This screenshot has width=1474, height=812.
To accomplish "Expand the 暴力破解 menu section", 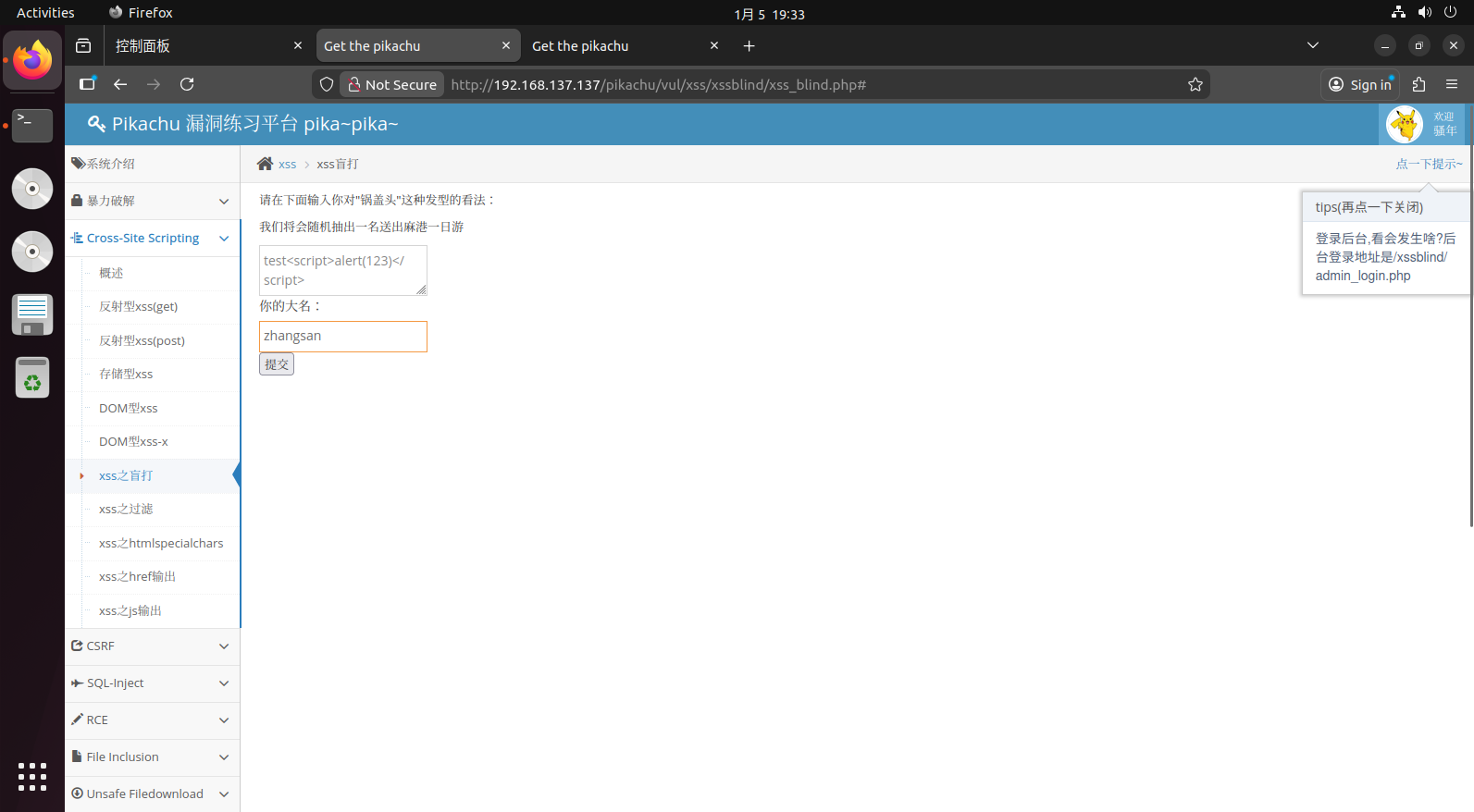I will click(153, 201).
